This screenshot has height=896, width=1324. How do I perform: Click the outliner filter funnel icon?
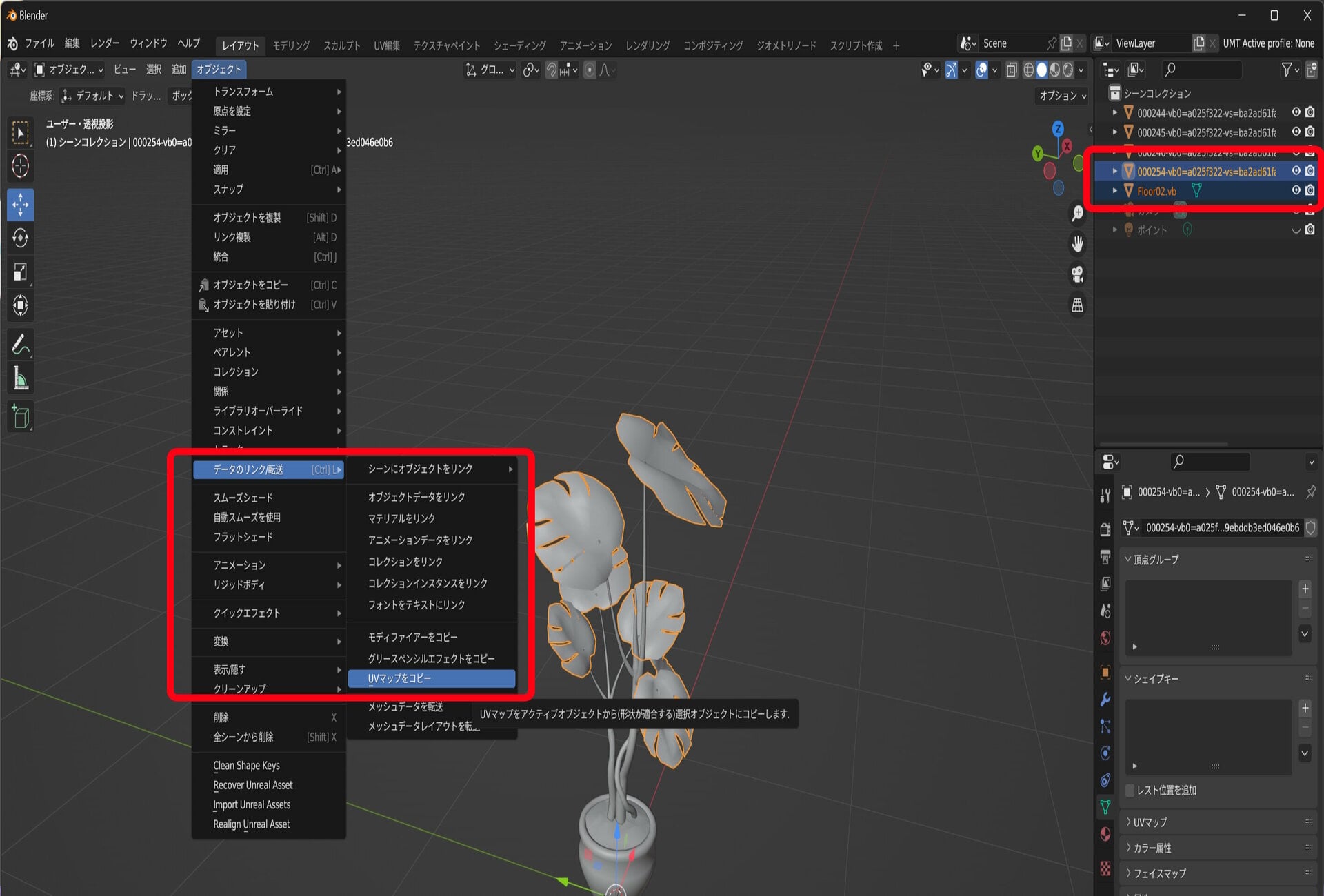[1287, 70]
